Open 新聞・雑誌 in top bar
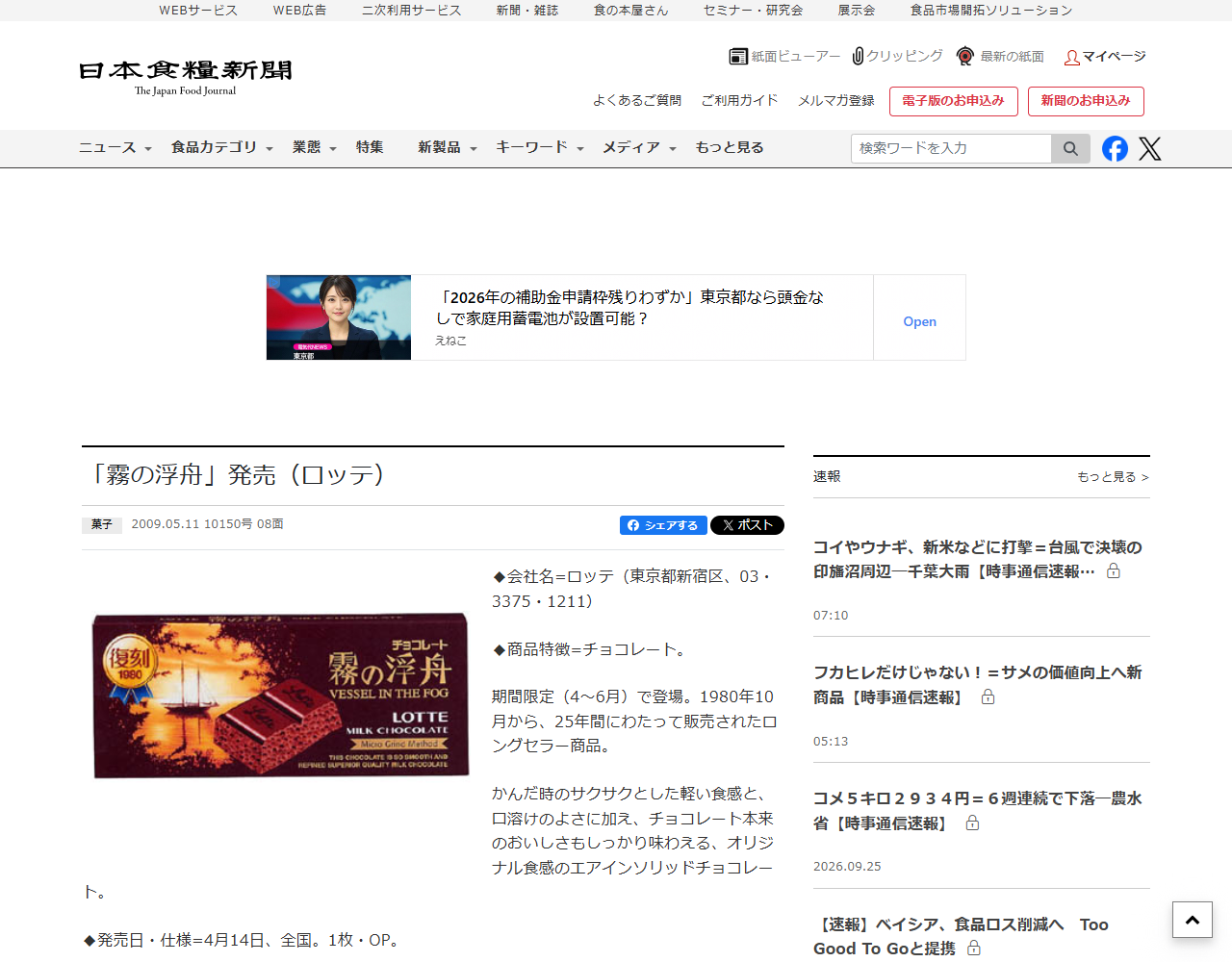Viewport: 1232px width, 962px height. click(x=527, y=11)
